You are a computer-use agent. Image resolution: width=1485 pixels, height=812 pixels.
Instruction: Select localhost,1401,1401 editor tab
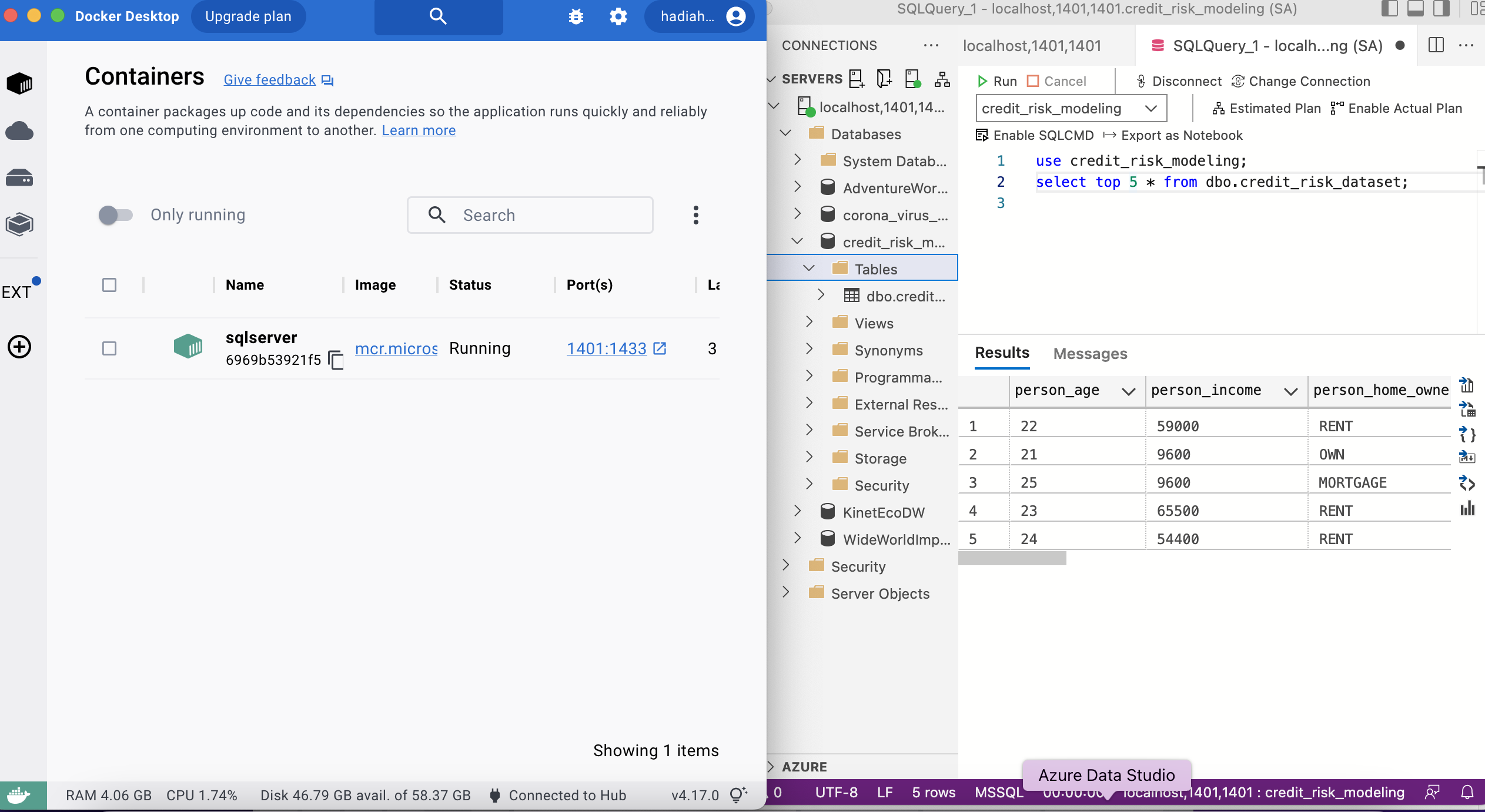click(1032, 46)
